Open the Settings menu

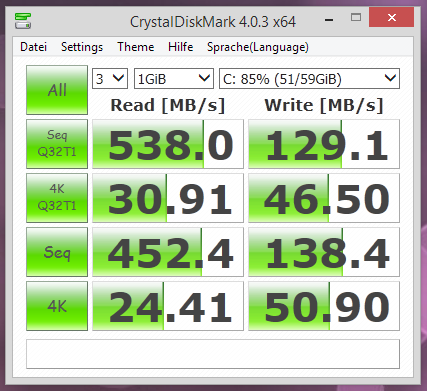(x=82, y=47)
